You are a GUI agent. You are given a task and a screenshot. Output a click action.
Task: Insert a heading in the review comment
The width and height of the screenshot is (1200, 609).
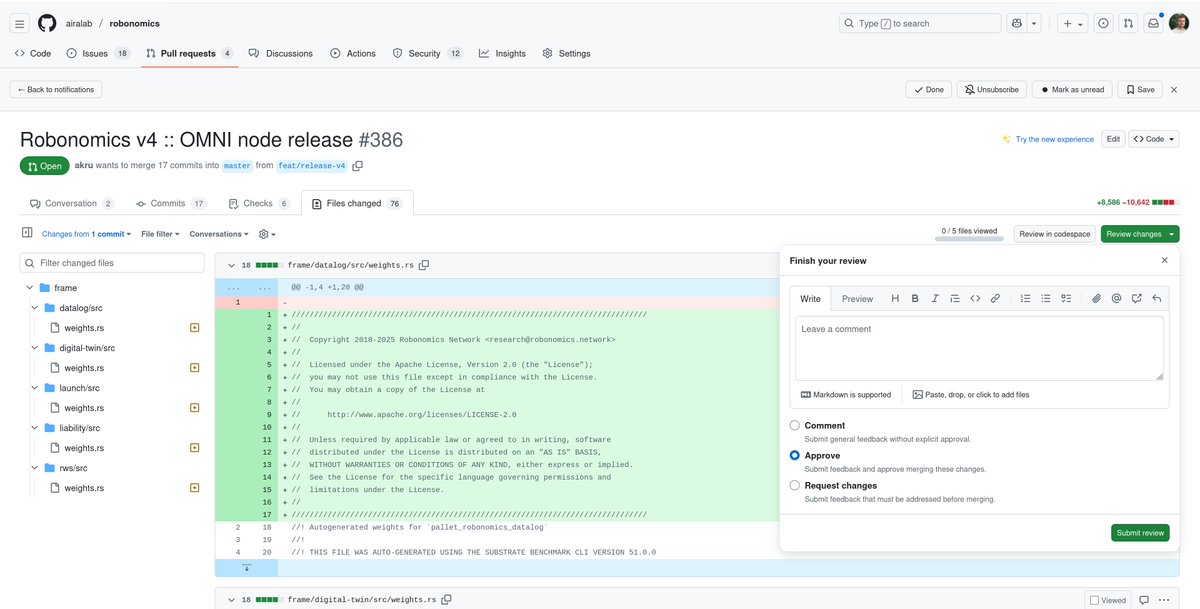pos(895,298)
